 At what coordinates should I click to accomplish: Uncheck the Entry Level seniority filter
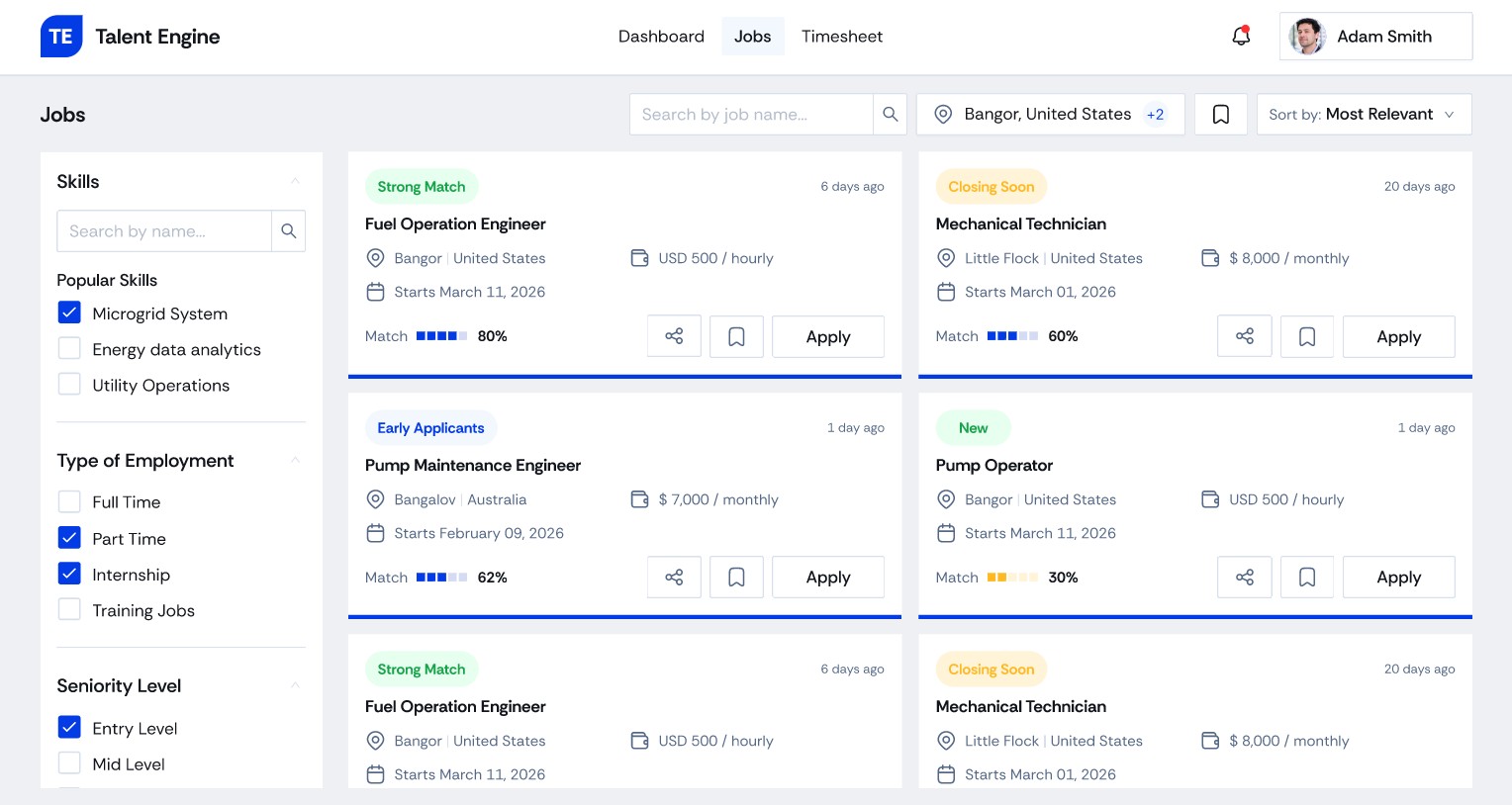(69, 727)
